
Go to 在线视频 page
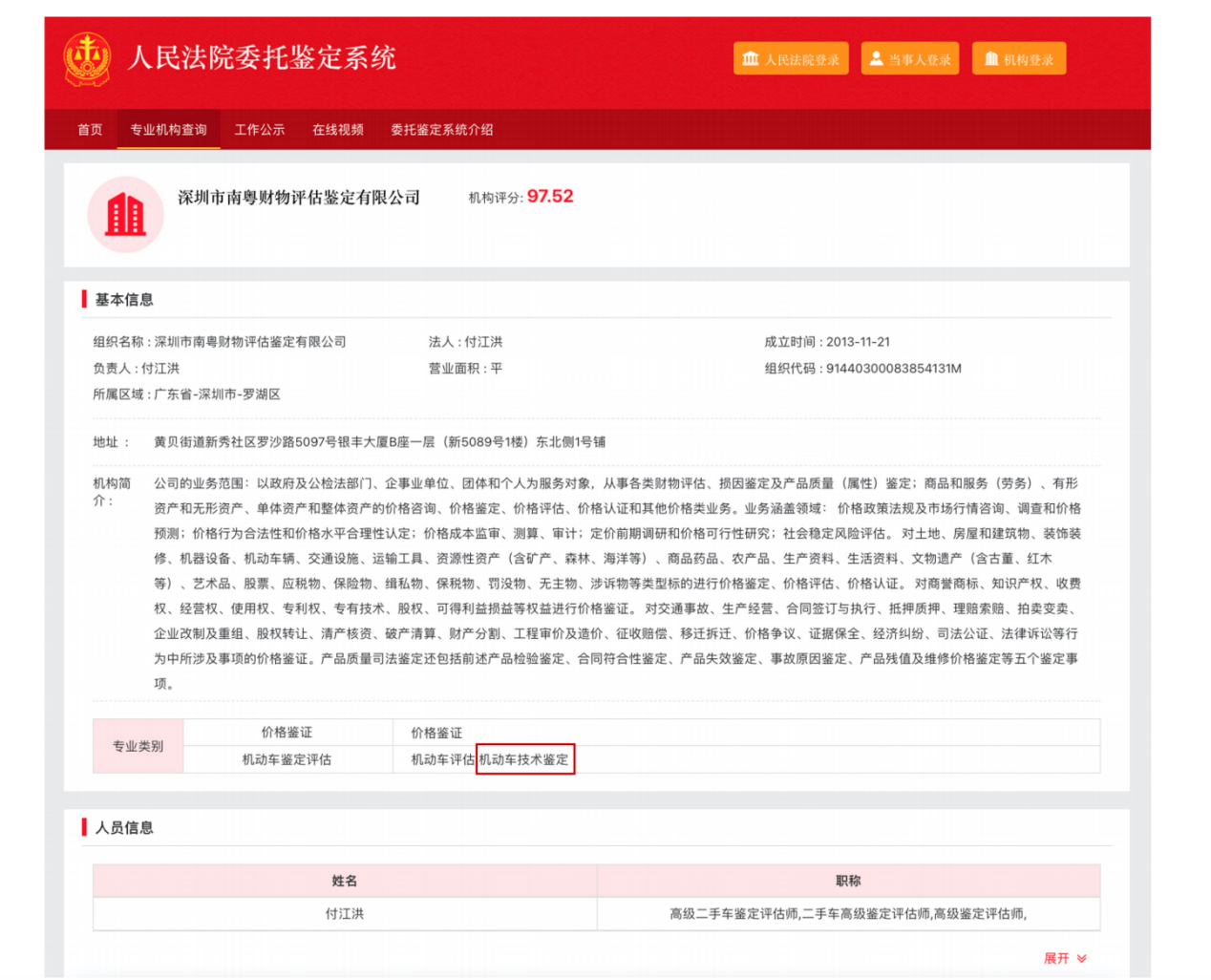(x=338, y=130)
